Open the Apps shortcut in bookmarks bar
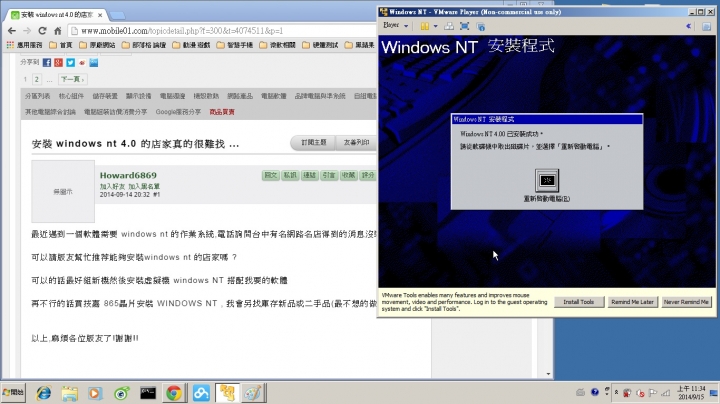This screenshot has height=404, width=720. [24, 45]
